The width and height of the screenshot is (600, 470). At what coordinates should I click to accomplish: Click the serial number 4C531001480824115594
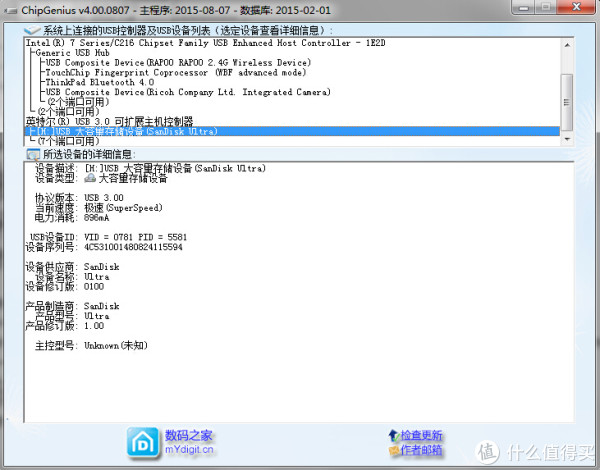point(133,247)
